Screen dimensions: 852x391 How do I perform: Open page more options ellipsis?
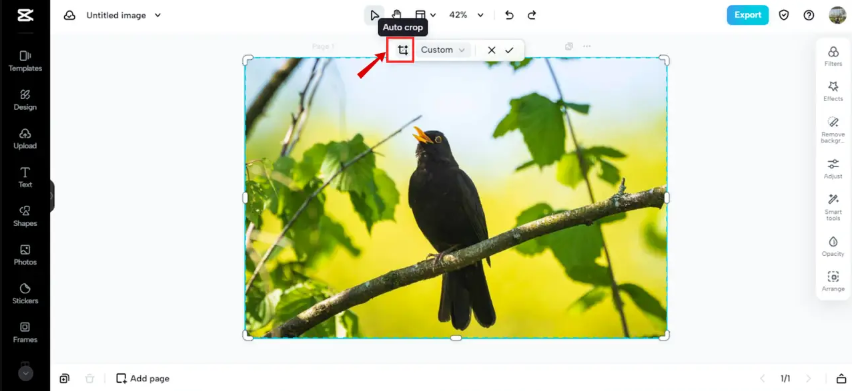pos(587,47)
